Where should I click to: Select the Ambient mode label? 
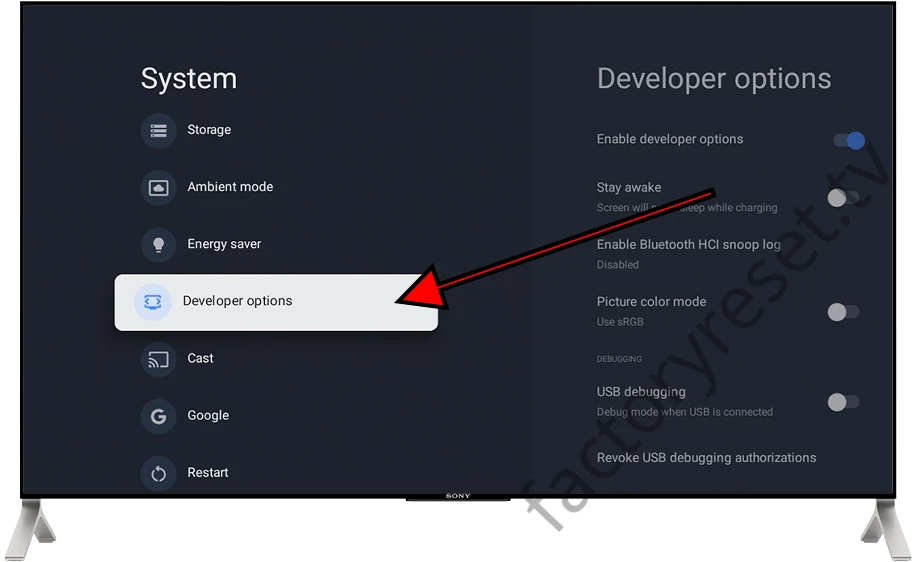click(230, 187)
